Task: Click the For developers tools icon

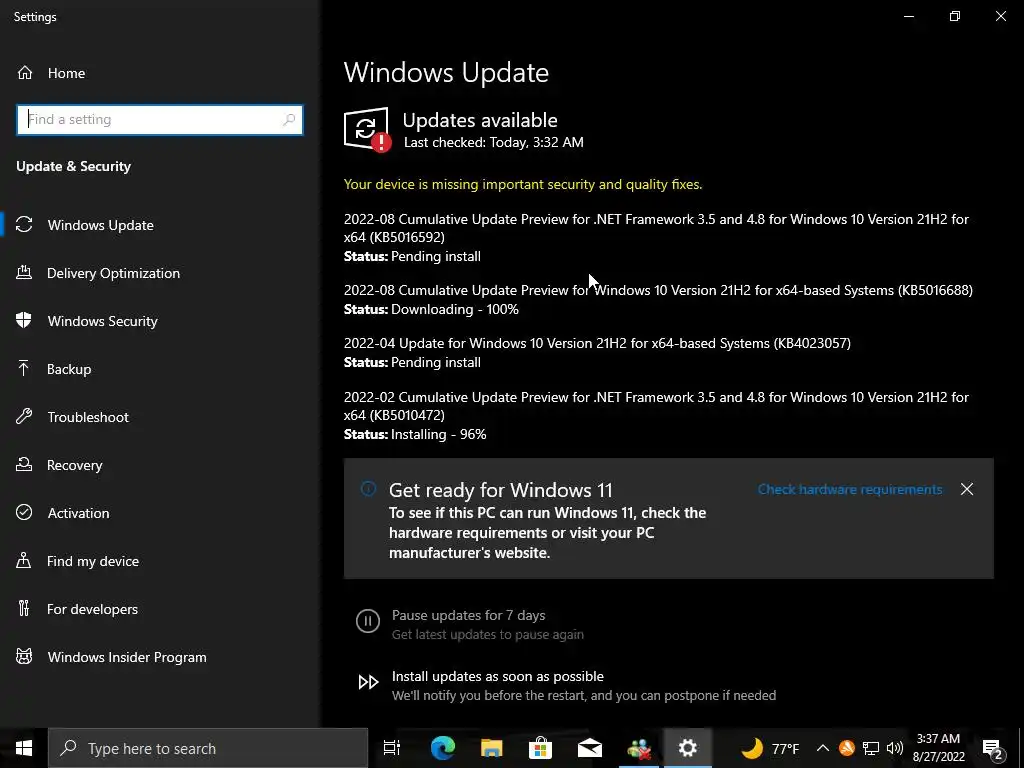Action: (24, 609)
